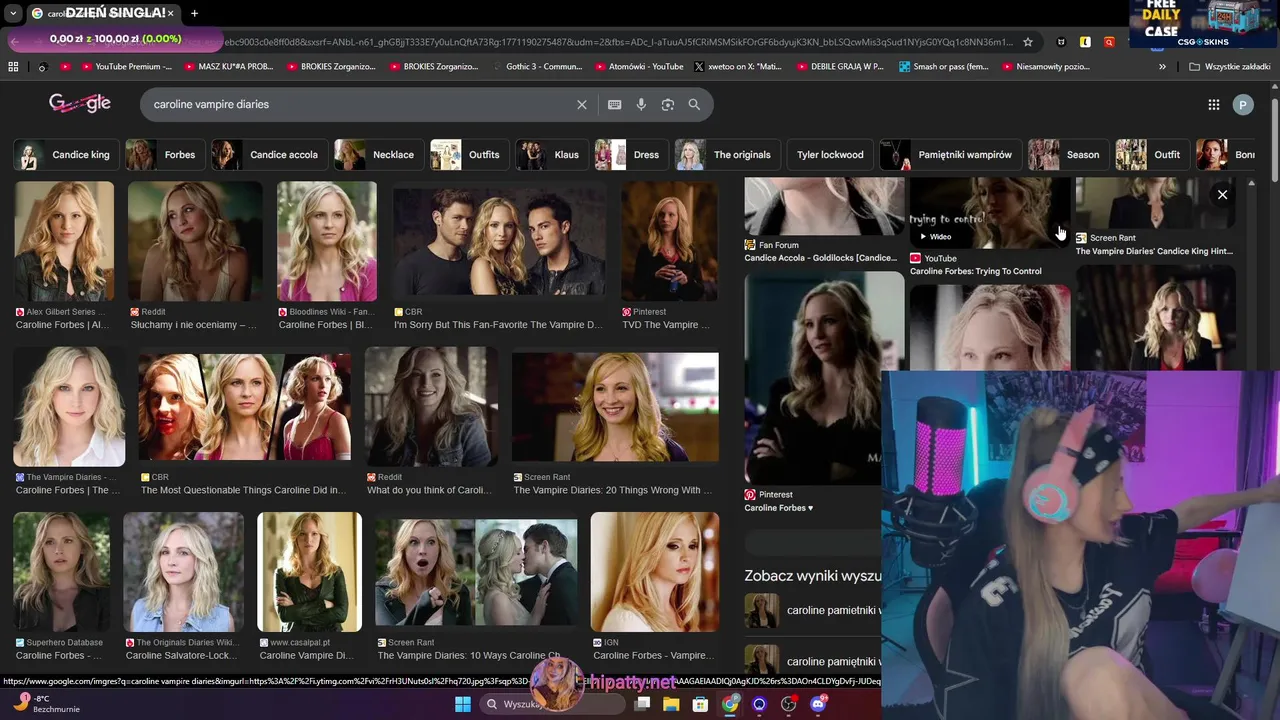
Task: Open File Explorer from the taskbar
Action: [x=671, y=704]
